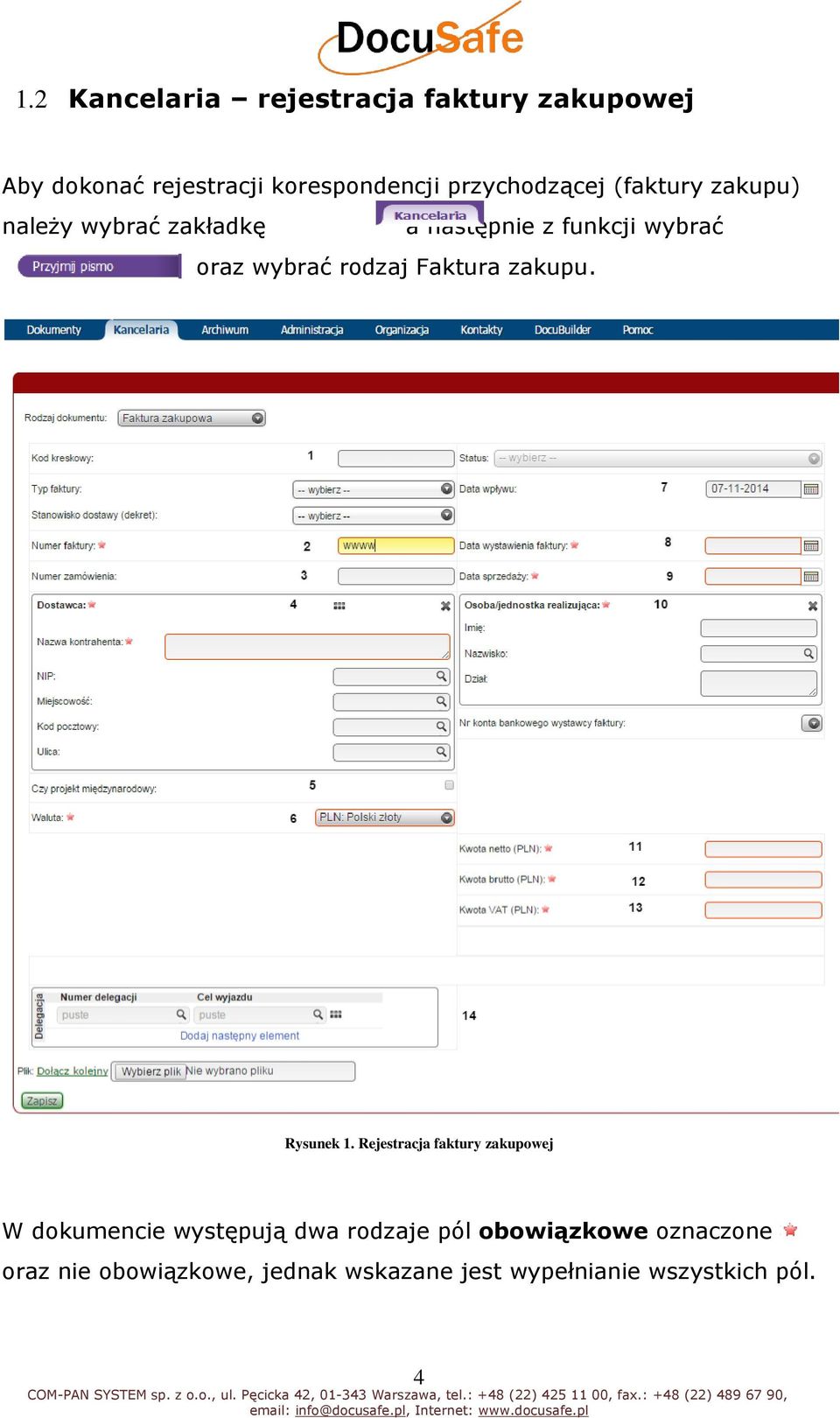Expand Typ faktury dropdown

(x=374, y=489)
